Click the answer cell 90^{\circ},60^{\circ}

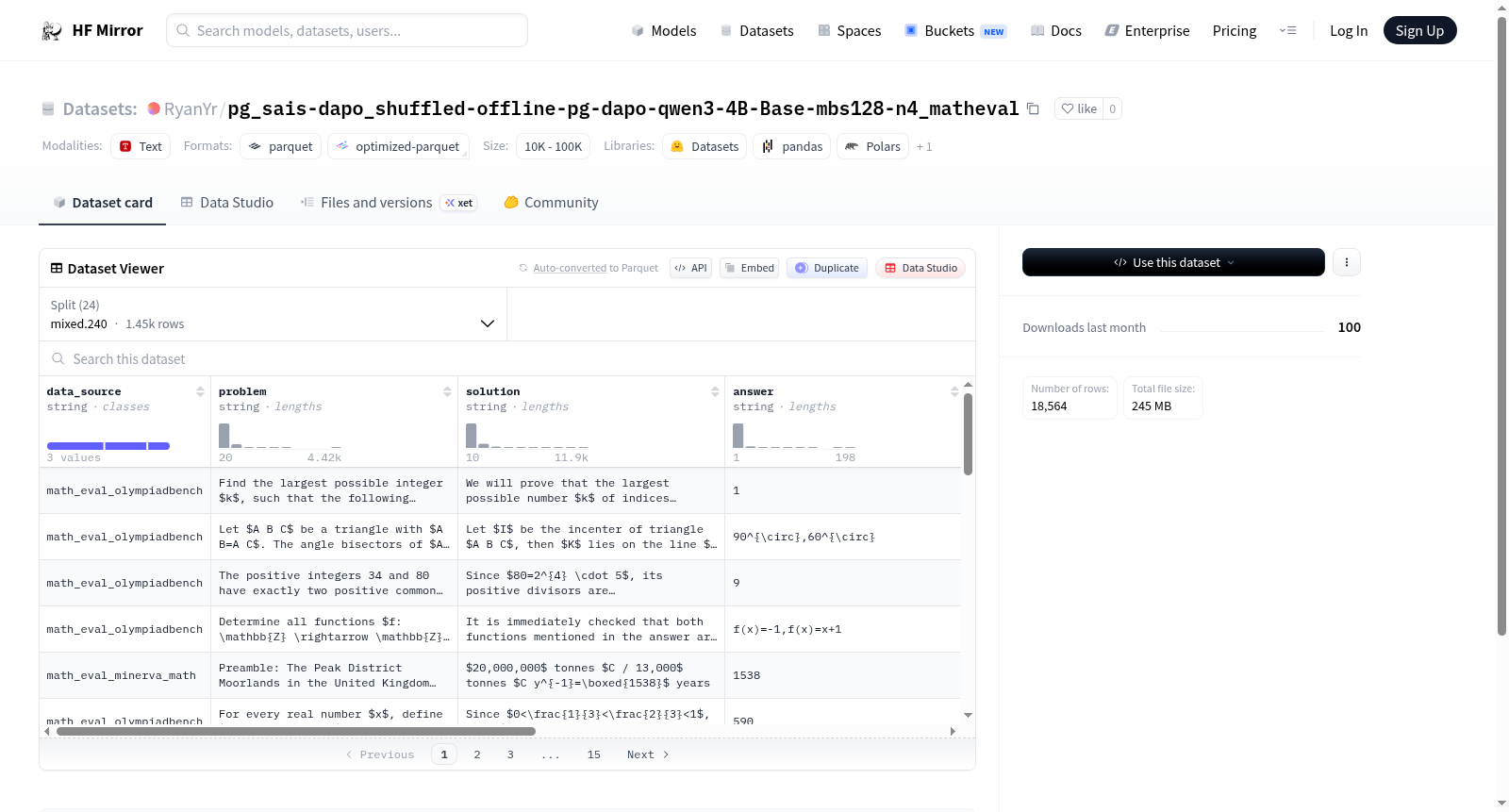point(843,537)
